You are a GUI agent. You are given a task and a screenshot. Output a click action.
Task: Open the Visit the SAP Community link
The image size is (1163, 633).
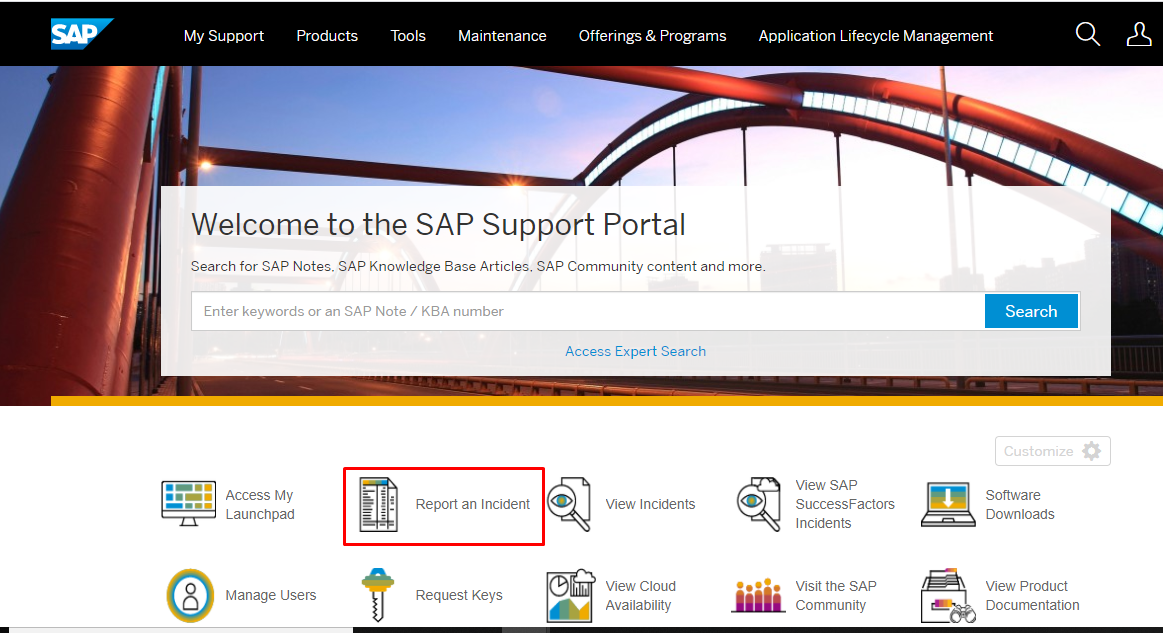coord(836,595)
